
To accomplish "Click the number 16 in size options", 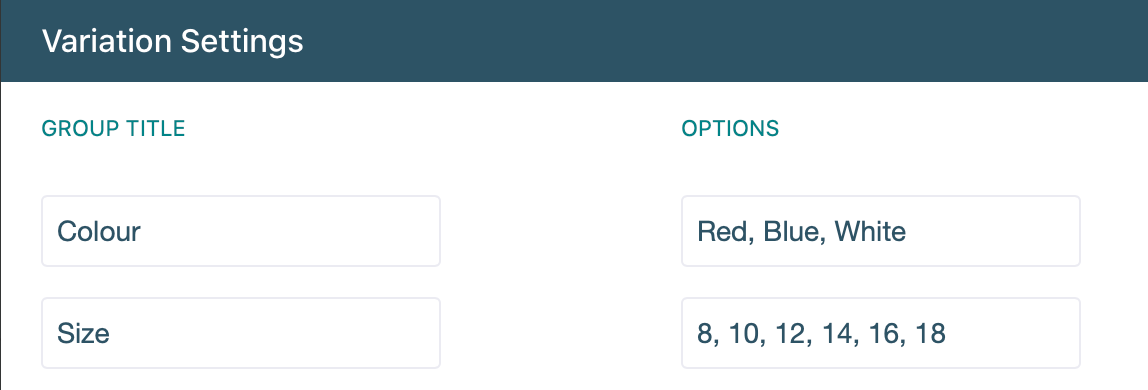I will click(x=886, y=334).
